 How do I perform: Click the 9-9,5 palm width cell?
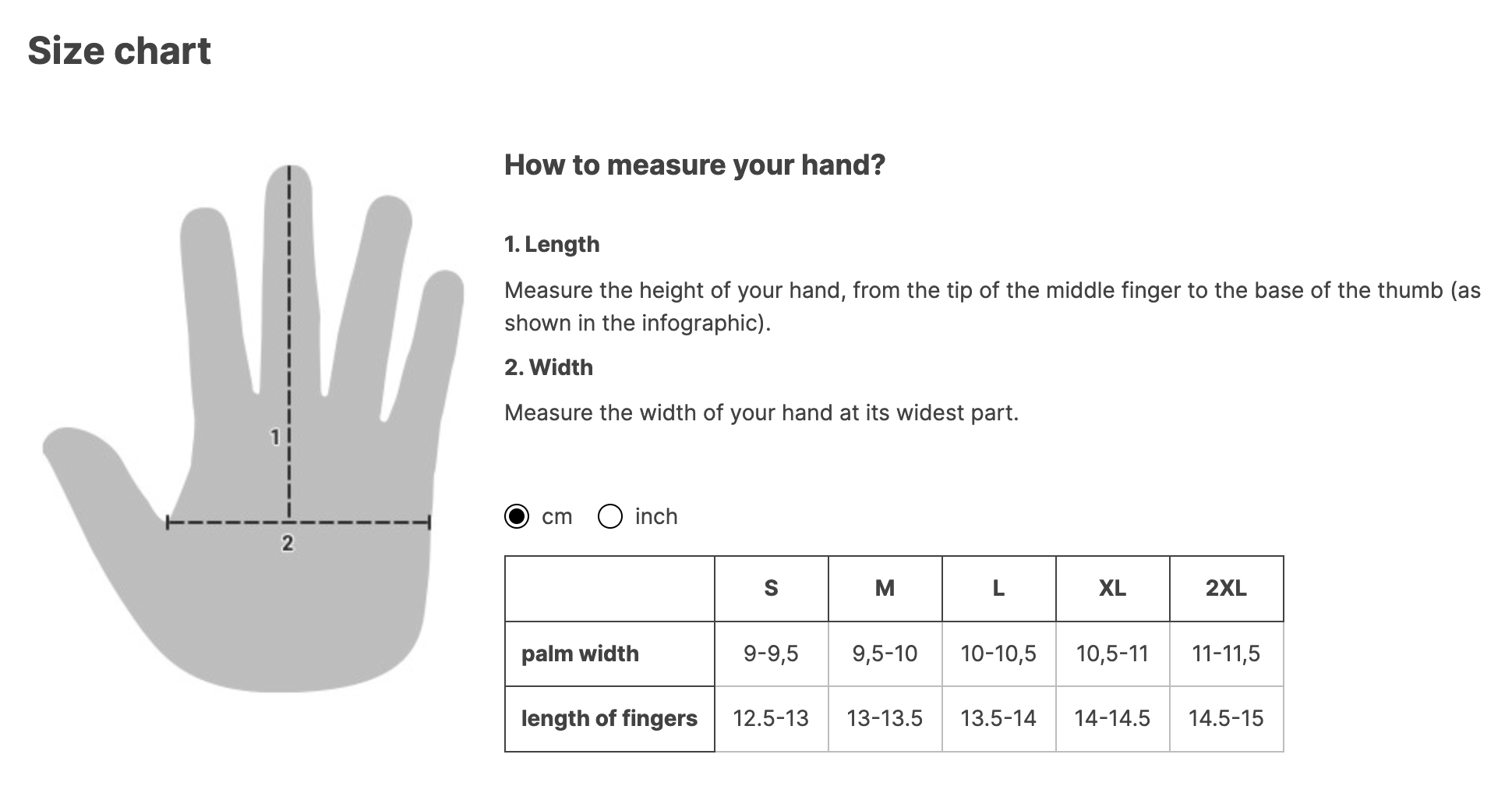click(x=771, y=653)
